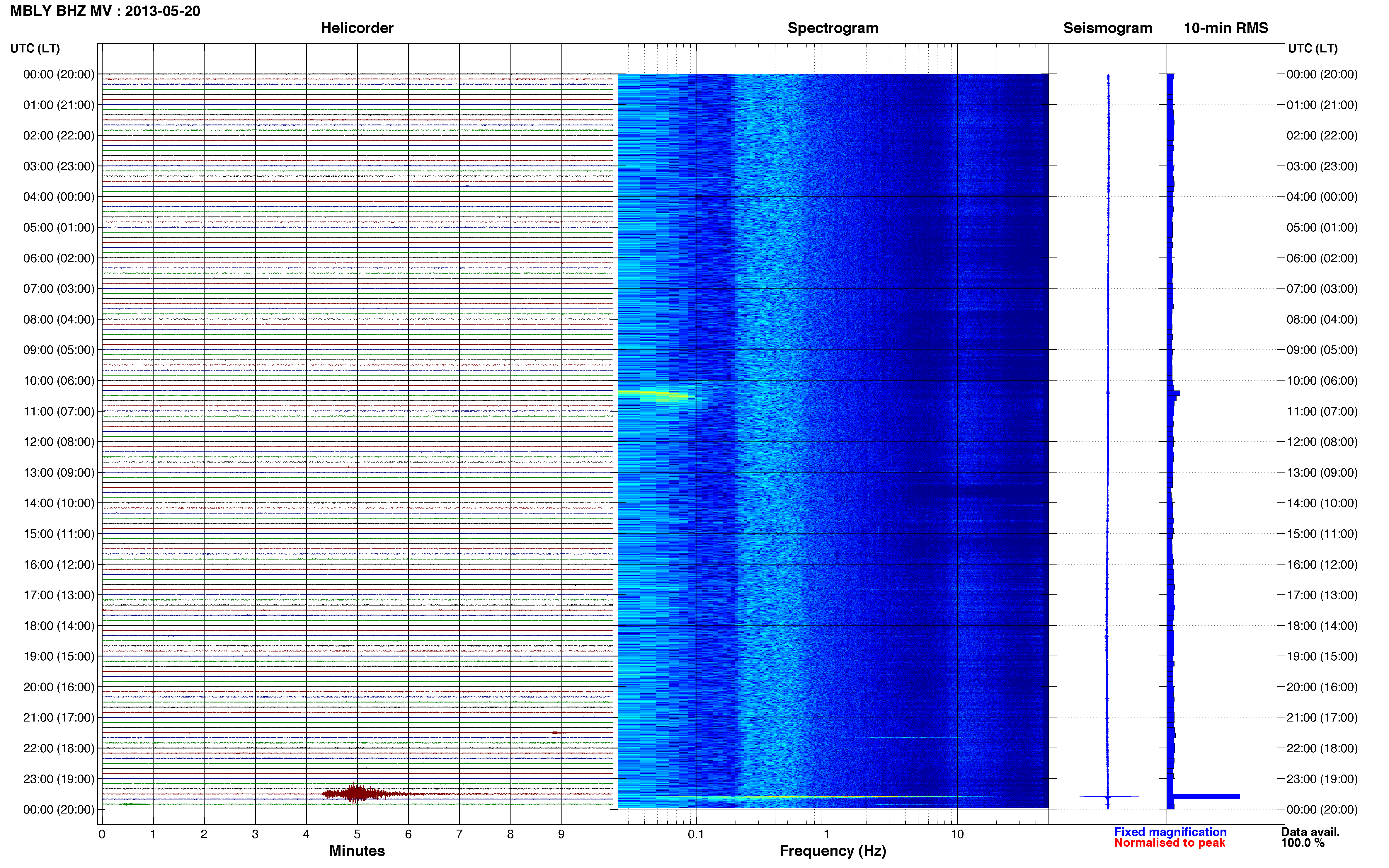Click '06:00 (02:00)' on the right time axis
Screen dimensions: 1389x868
coord(1322,258)
